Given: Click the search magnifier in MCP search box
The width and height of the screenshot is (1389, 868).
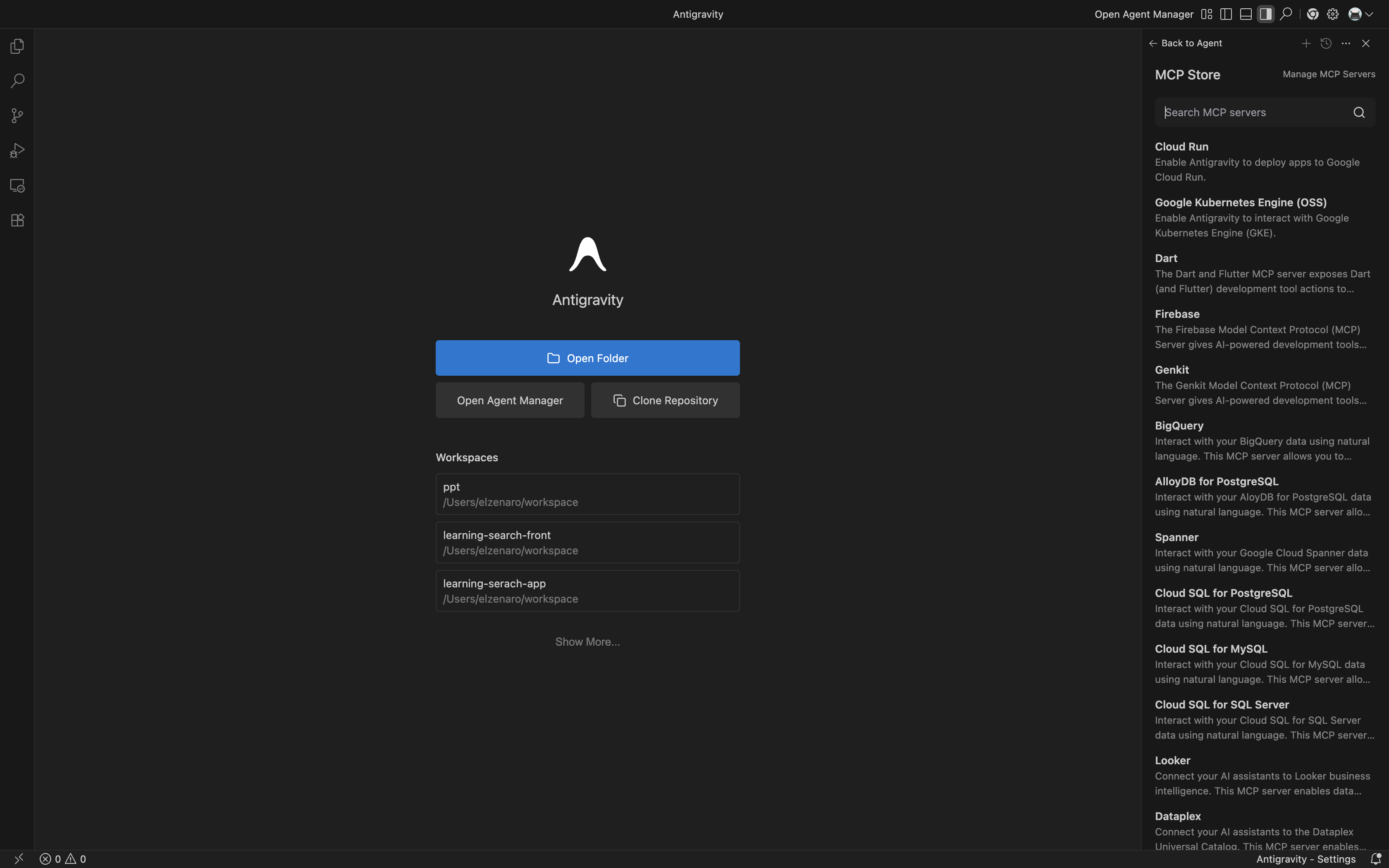Looking at the screenshot, I should (1359, 112).
